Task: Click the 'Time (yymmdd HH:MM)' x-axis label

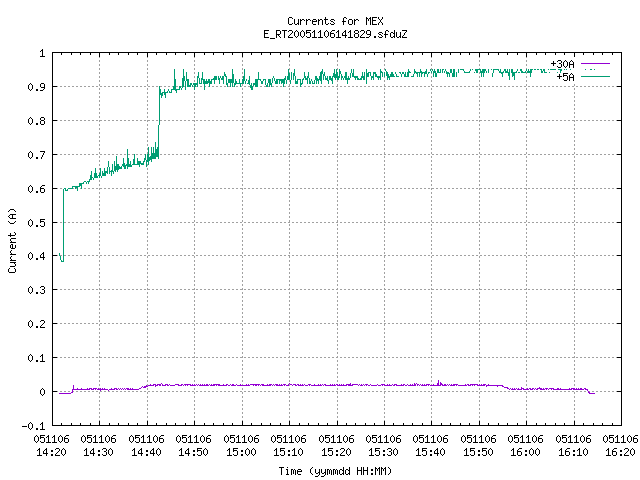Action: [x=335, y=471]
